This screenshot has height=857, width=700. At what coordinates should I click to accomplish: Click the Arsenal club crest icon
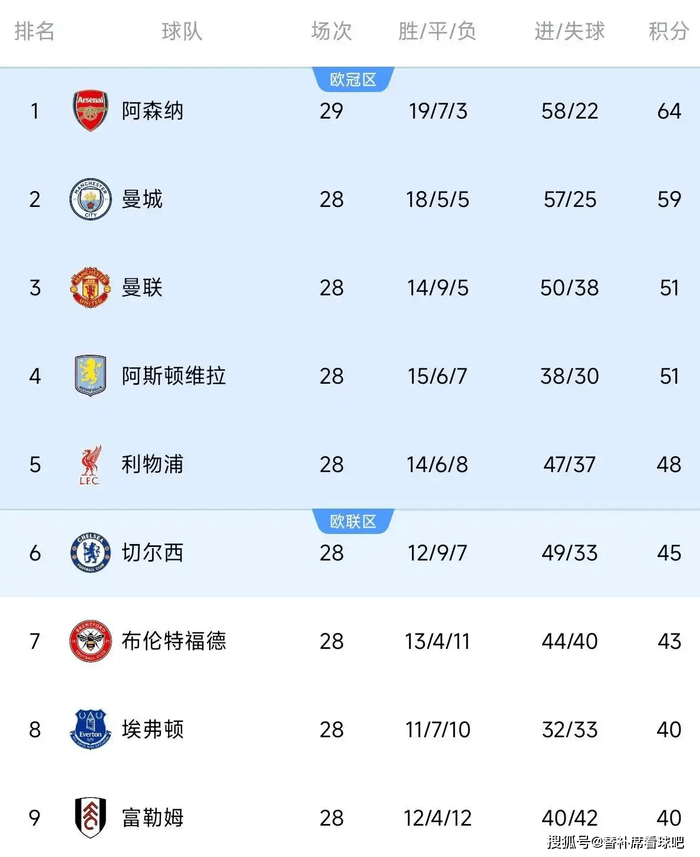[90, 111]
